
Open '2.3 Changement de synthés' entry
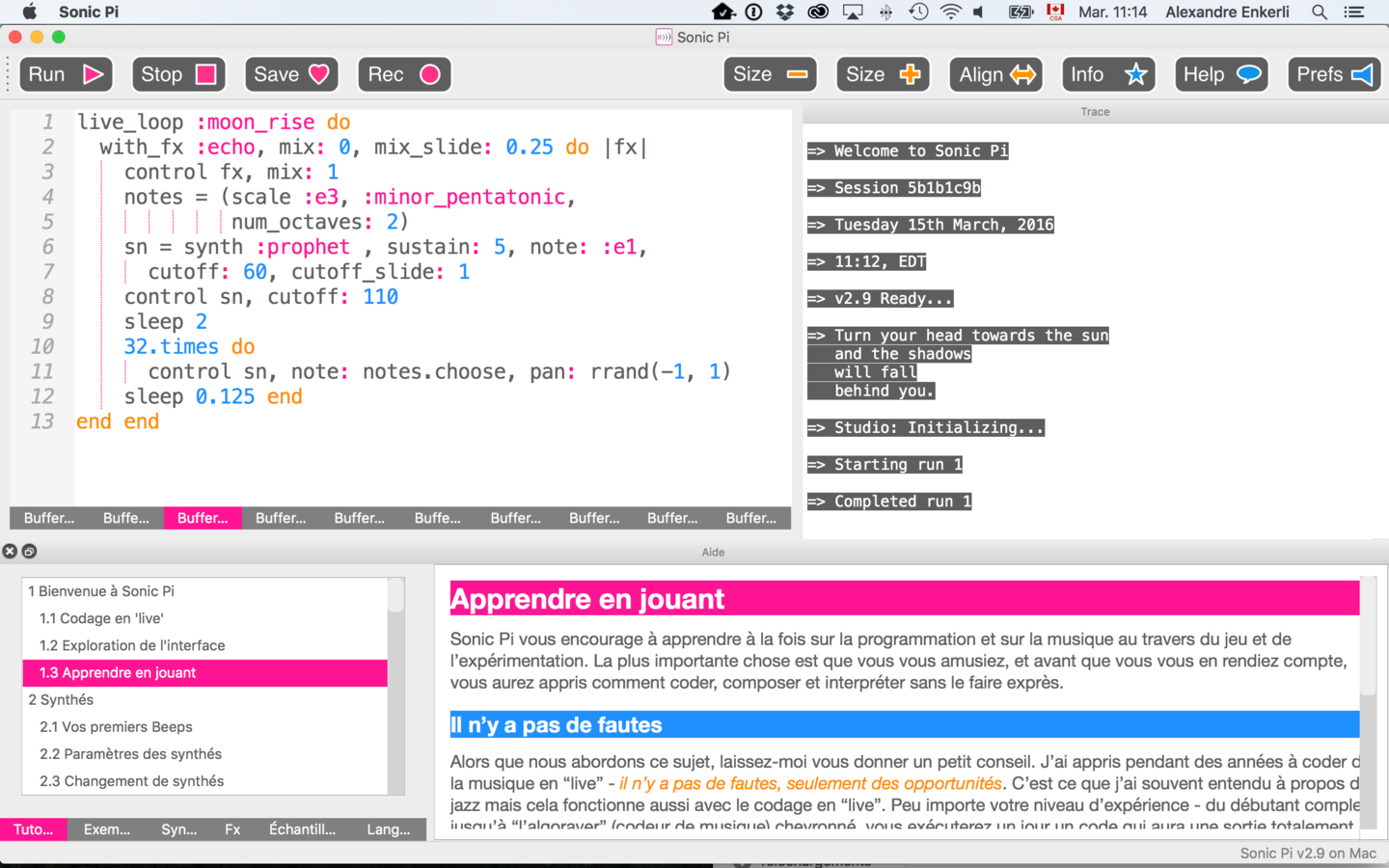tap(204, 780)
